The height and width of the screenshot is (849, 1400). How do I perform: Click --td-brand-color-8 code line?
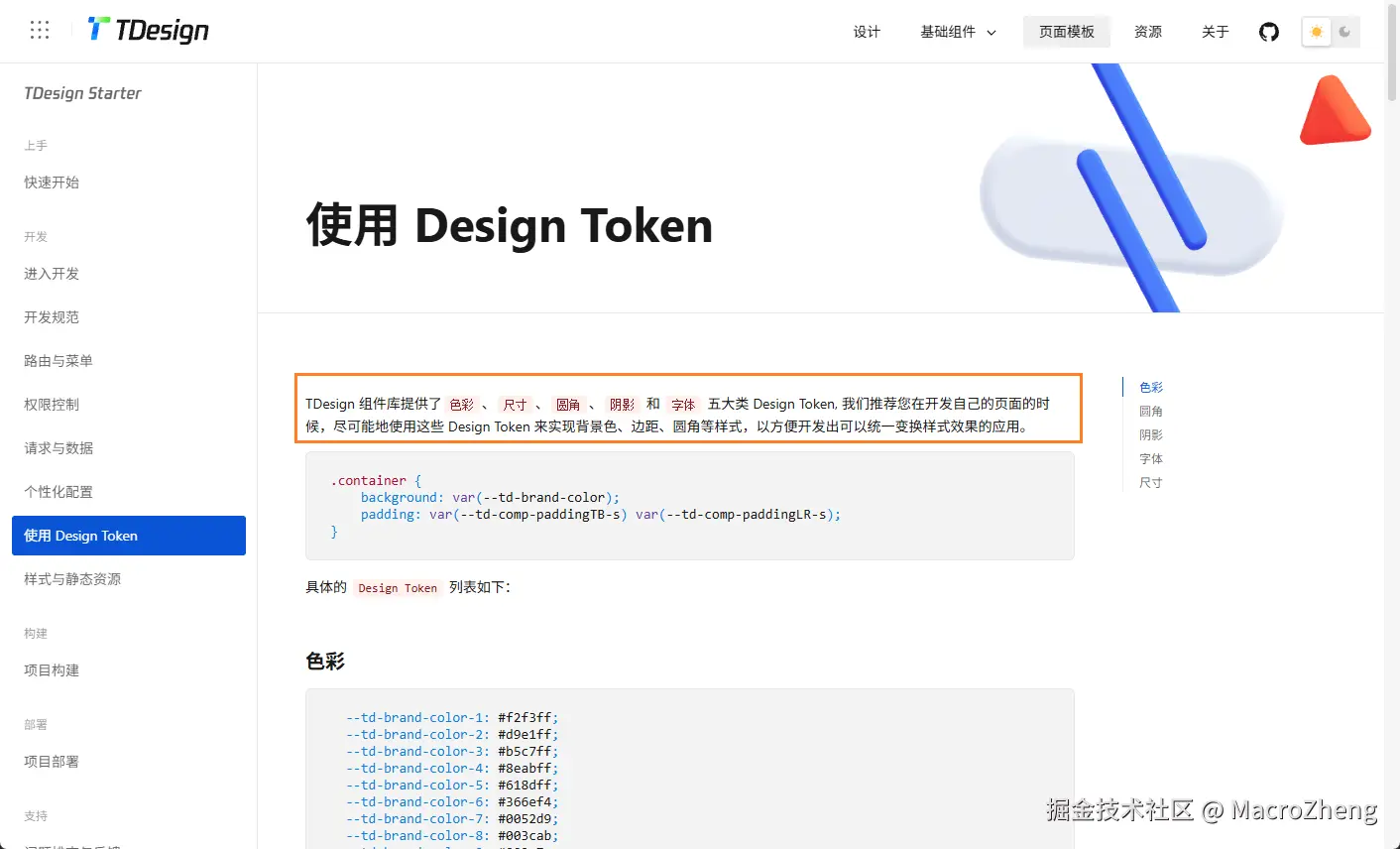click(452, 835)
